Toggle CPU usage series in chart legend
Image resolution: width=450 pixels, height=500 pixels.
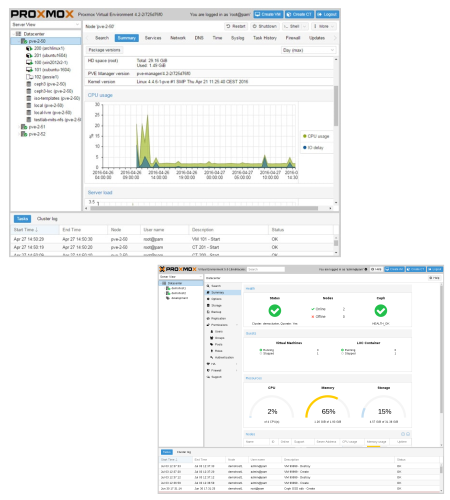coord(316,136)
